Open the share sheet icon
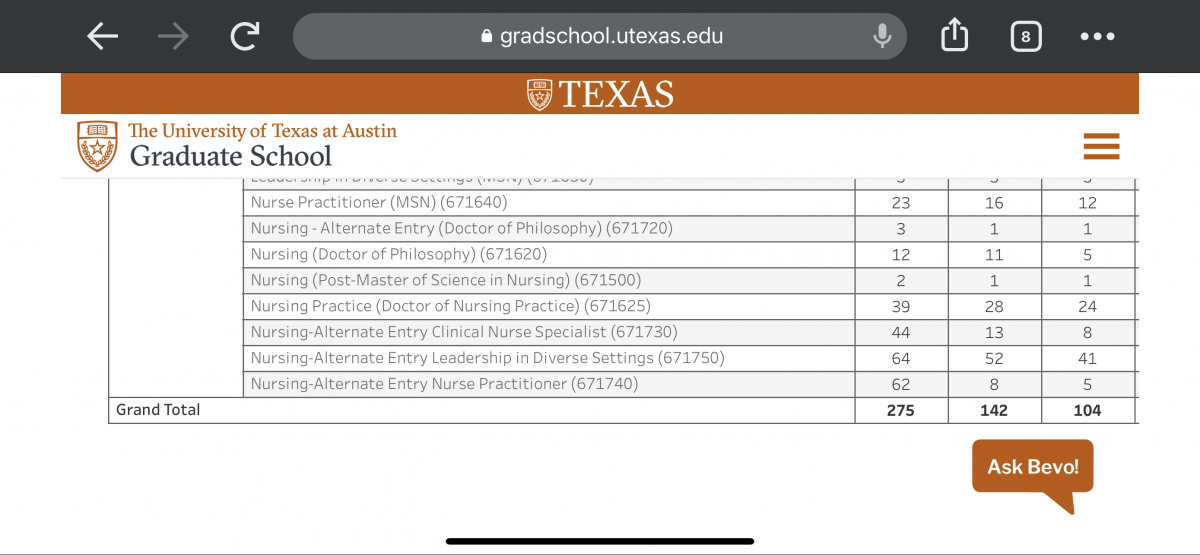This screenshot has height=555, width=1200. pos(955,36)
